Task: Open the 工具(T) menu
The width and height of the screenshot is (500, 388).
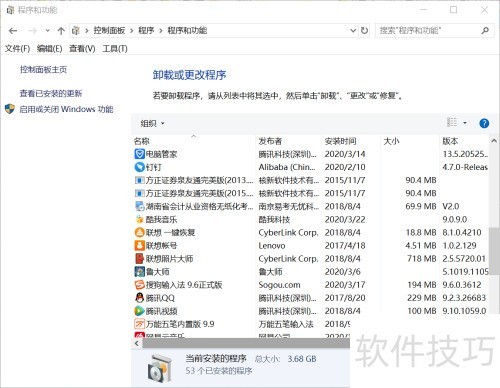Action: click(115, 49)
